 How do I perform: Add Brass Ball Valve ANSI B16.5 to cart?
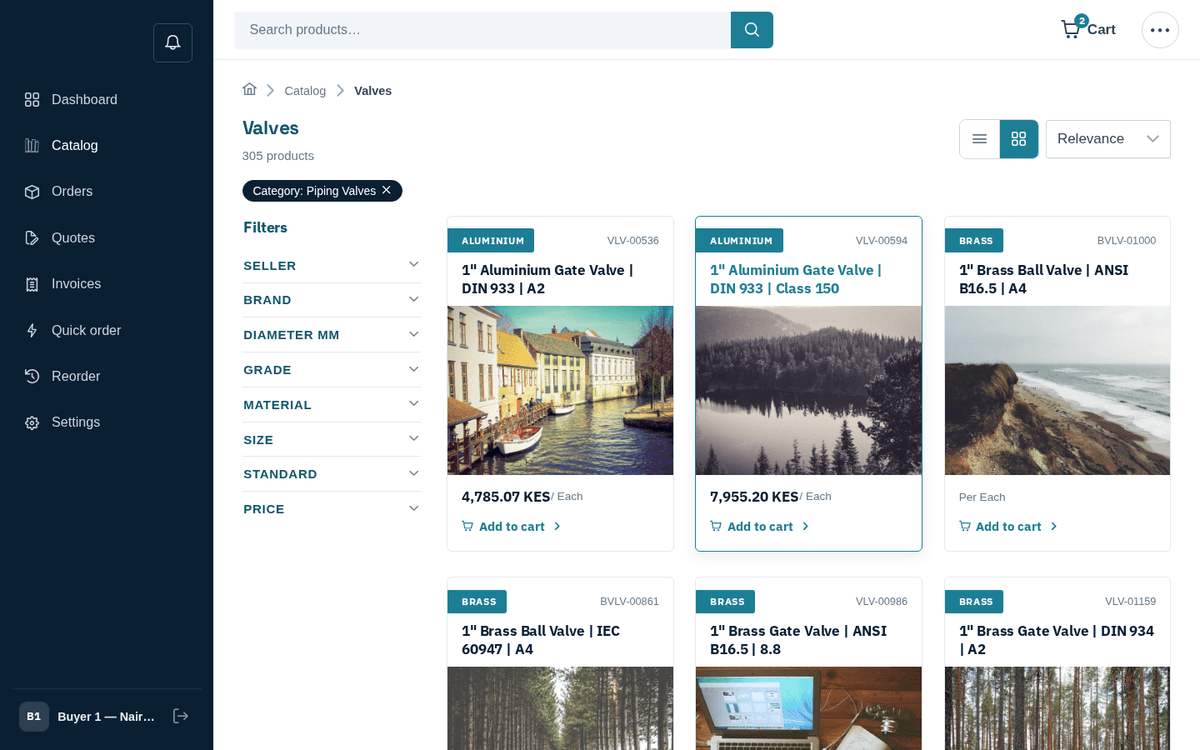click(1008, 526)
